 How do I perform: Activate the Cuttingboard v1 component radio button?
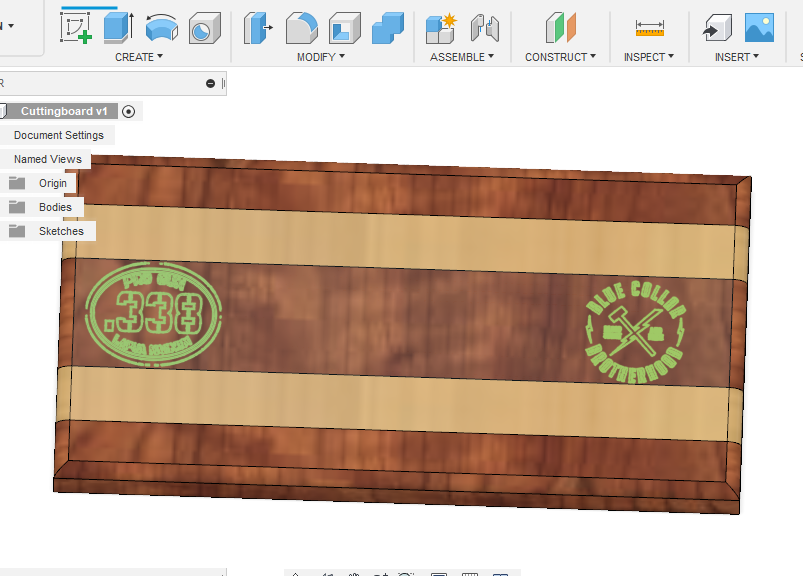click(129, 111)
